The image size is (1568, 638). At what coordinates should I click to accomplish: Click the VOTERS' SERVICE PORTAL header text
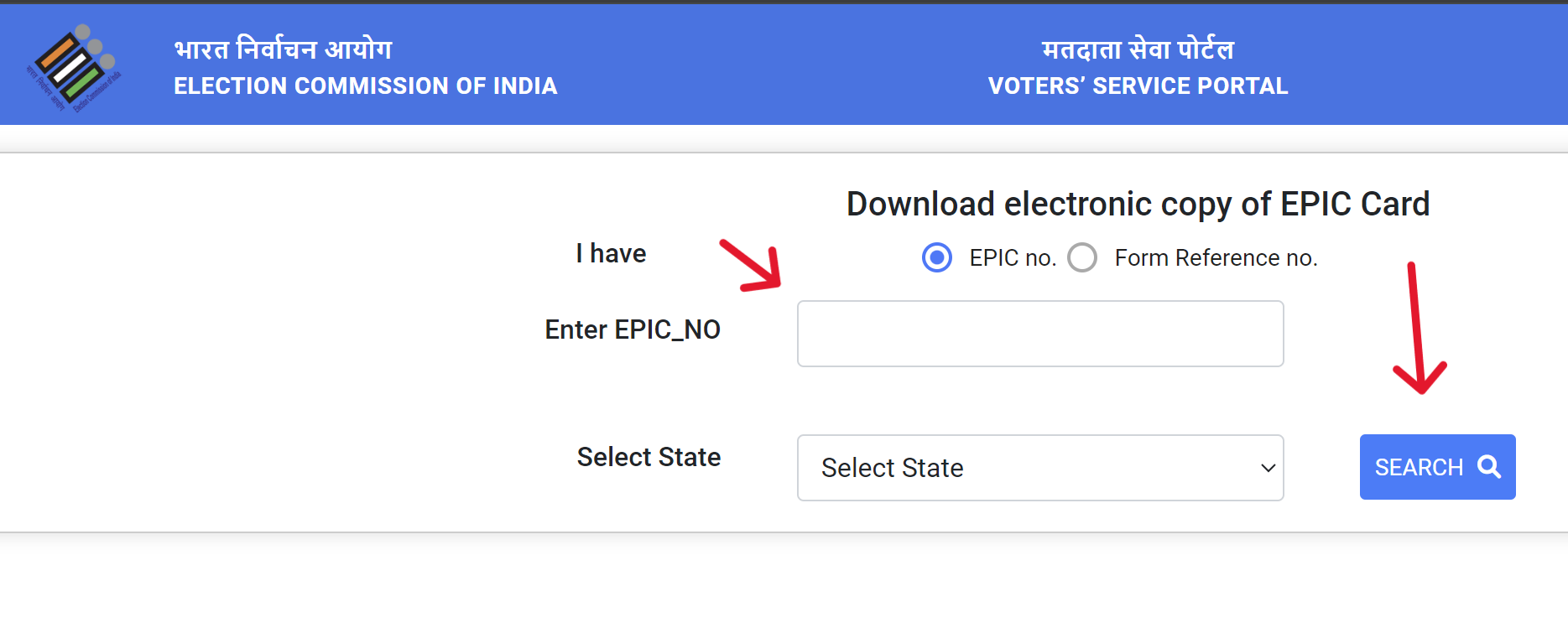(x=1138, y=86)
